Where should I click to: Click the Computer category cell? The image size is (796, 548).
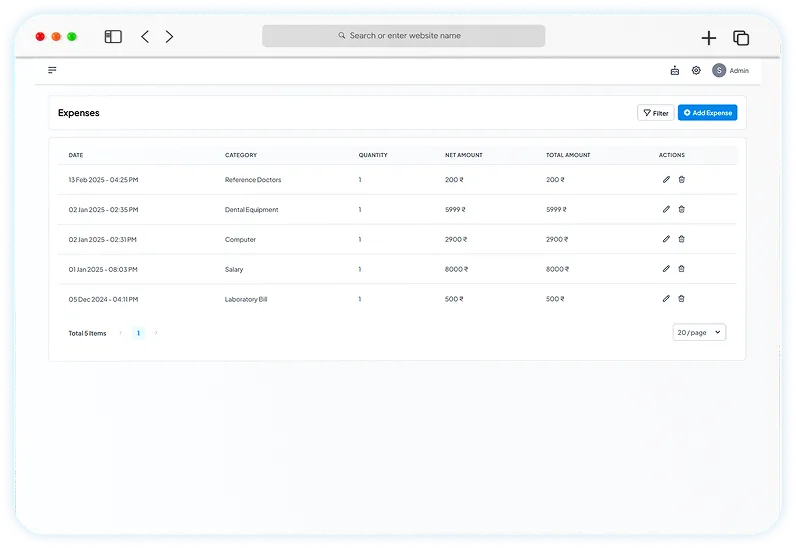(x=240, y=240)
